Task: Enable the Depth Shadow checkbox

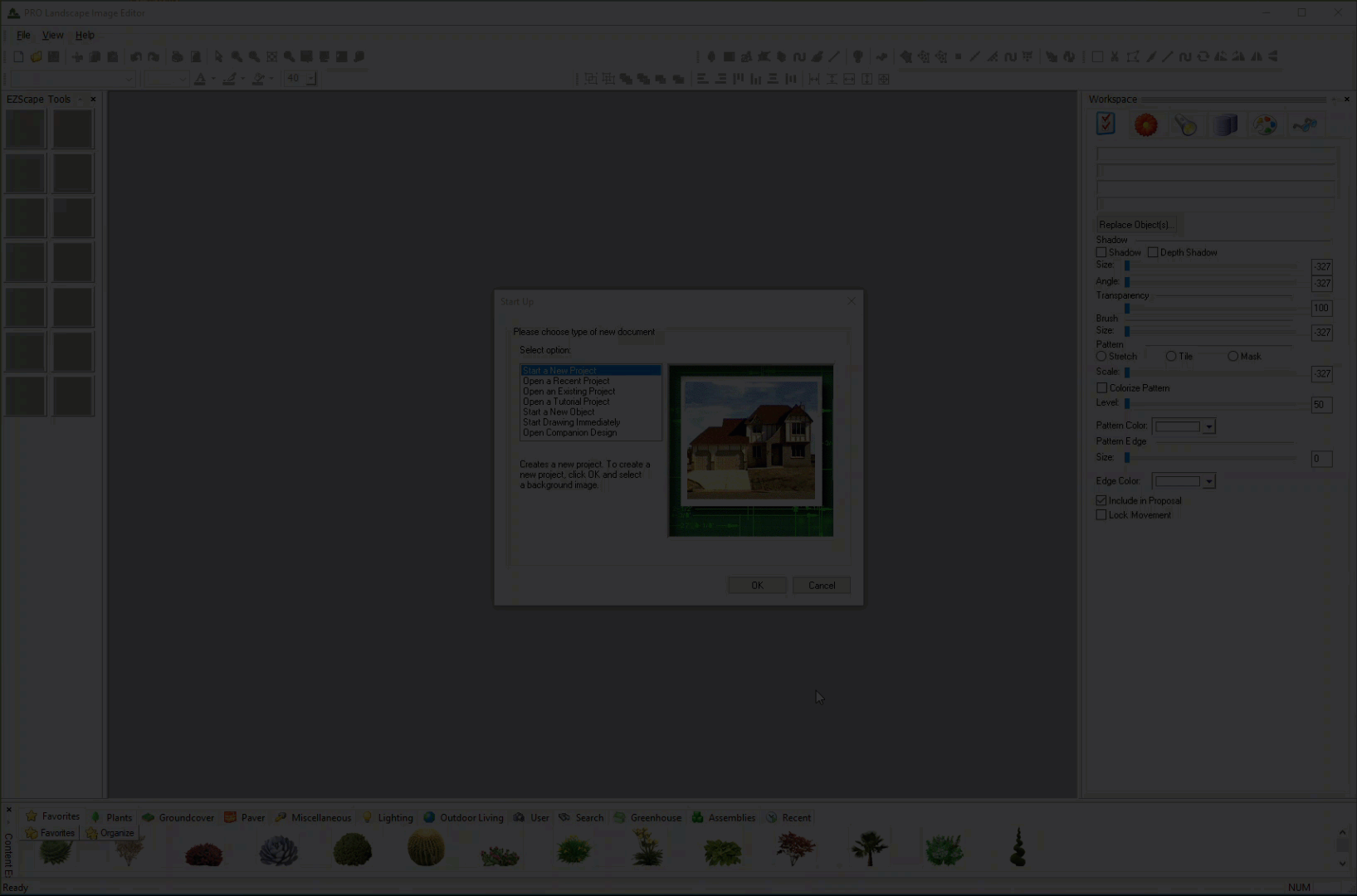Action: [x=1153, y=252]
